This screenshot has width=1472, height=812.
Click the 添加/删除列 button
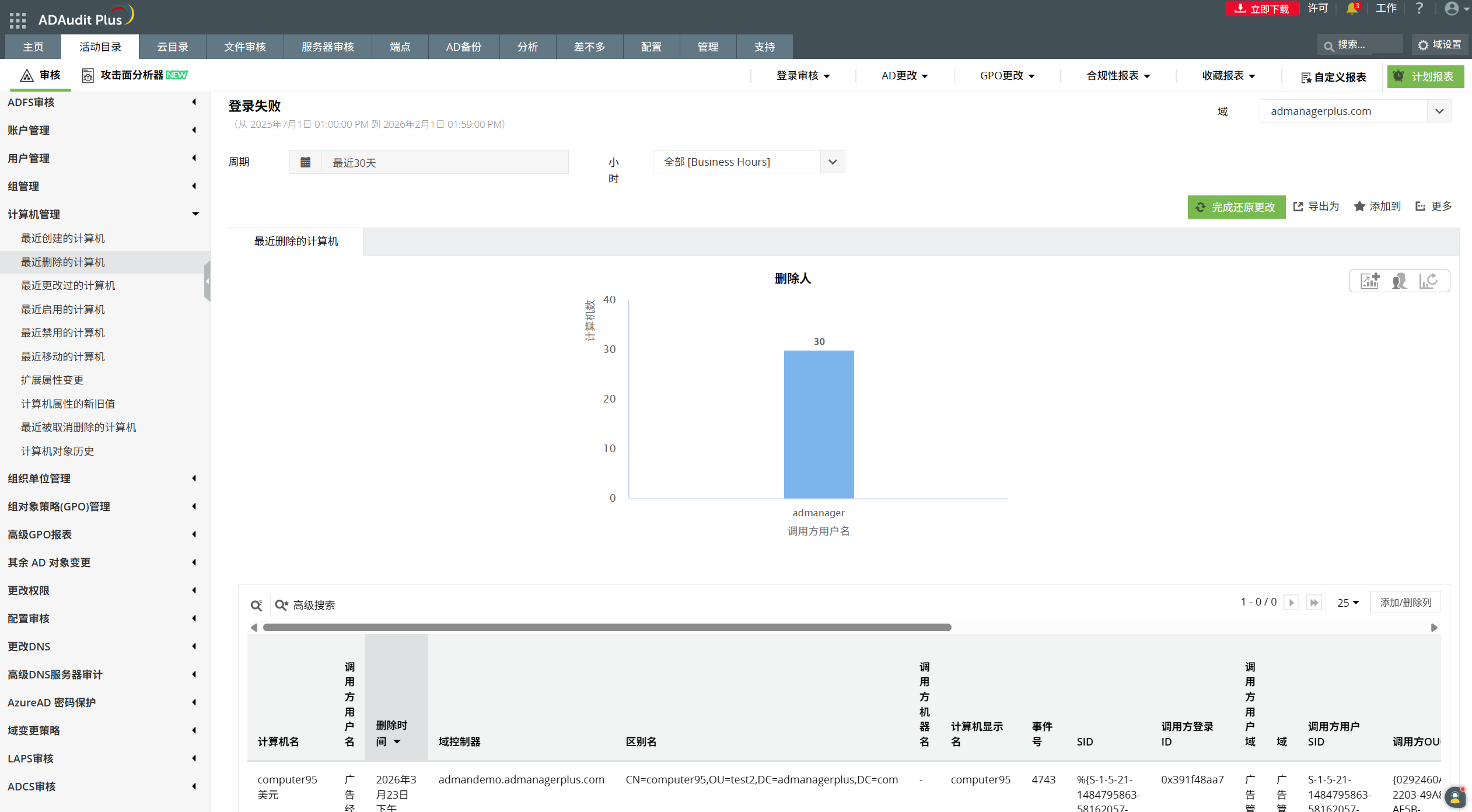click(x=1405, y=603)
